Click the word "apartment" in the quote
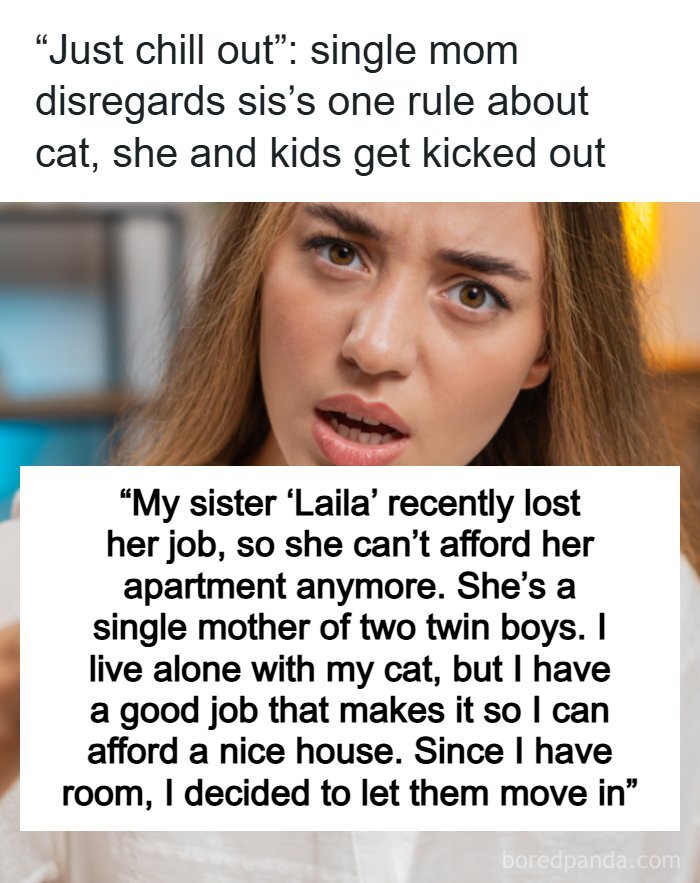The width and height of the screenshot is (700, 883). pyautogui.click(x=204, y=587)
